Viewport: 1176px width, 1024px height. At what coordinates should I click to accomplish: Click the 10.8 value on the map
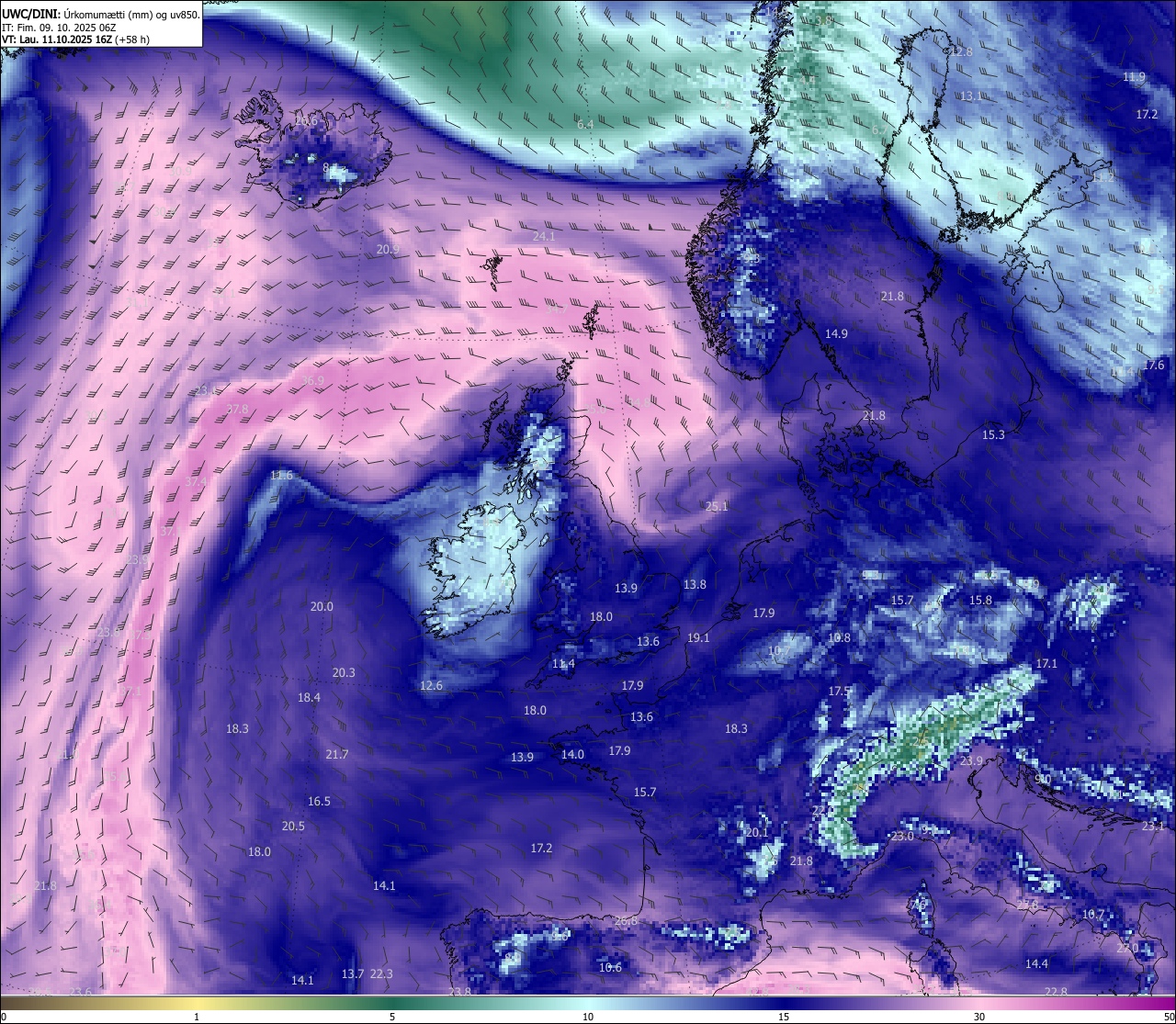click(839, 637)
